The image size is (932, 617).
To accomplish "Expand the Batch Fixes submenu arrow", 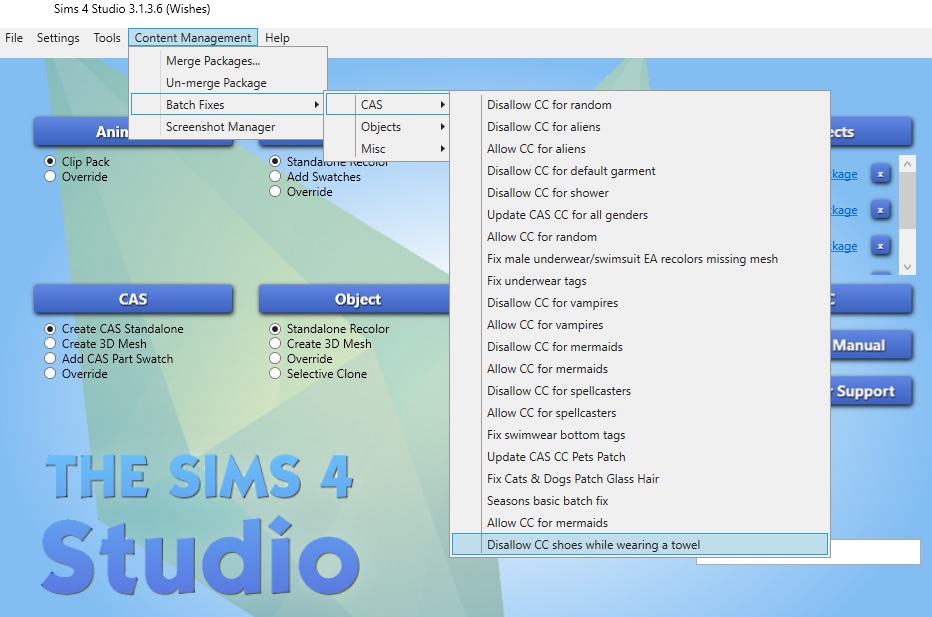I will coord(316,105).
